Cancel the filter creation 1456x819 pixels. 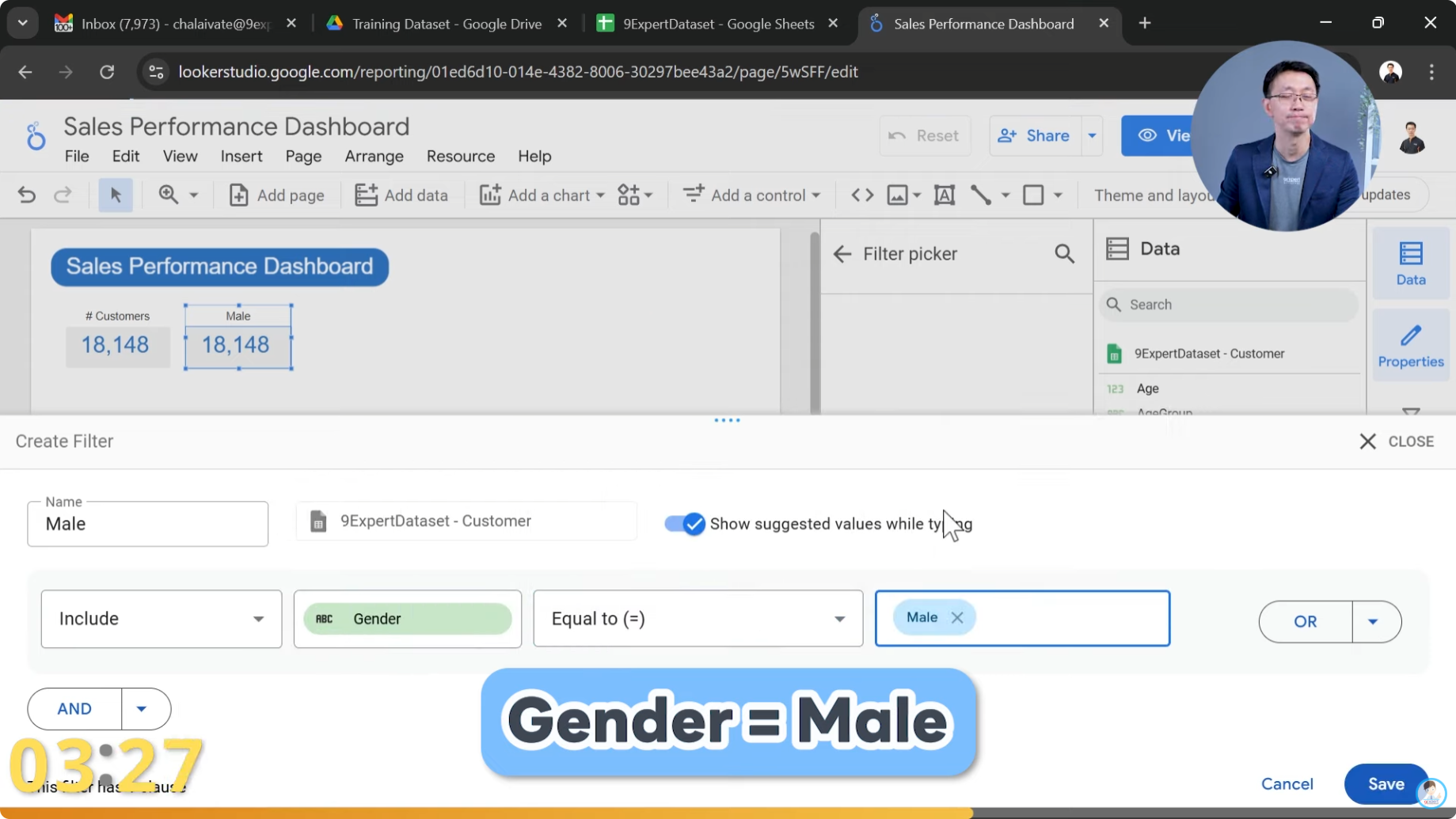click(x=1287, y=783)
